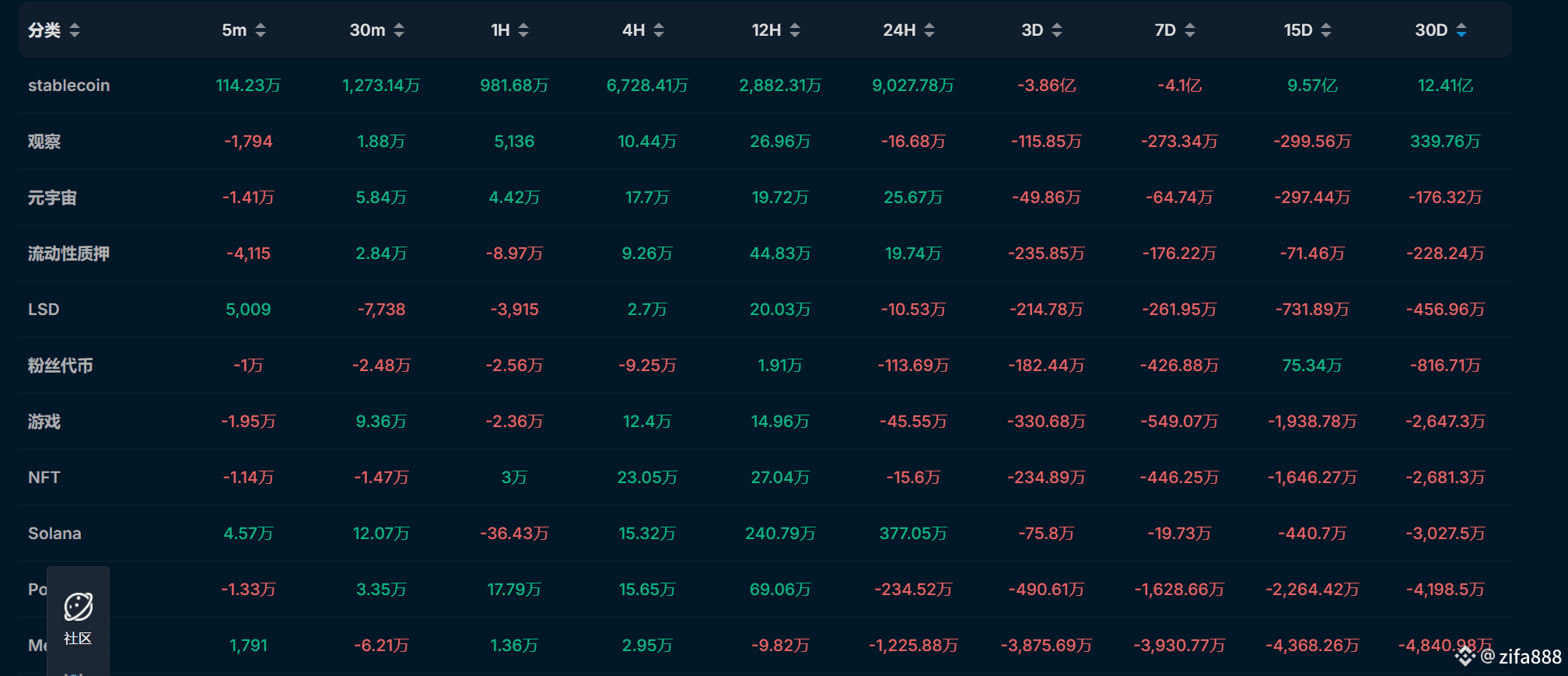The height and width of the screenshot is (676, 1568).
Task: Select NFT 30D value -2,681.3万
Action: [1445, 478]
